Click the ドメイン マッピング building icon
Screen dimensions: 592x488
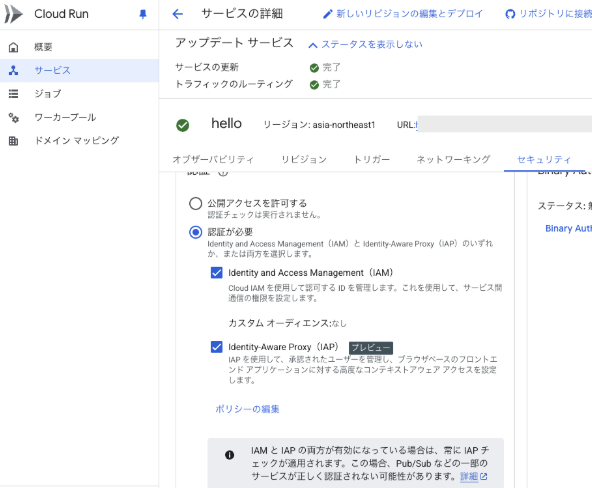click(13, 141)
